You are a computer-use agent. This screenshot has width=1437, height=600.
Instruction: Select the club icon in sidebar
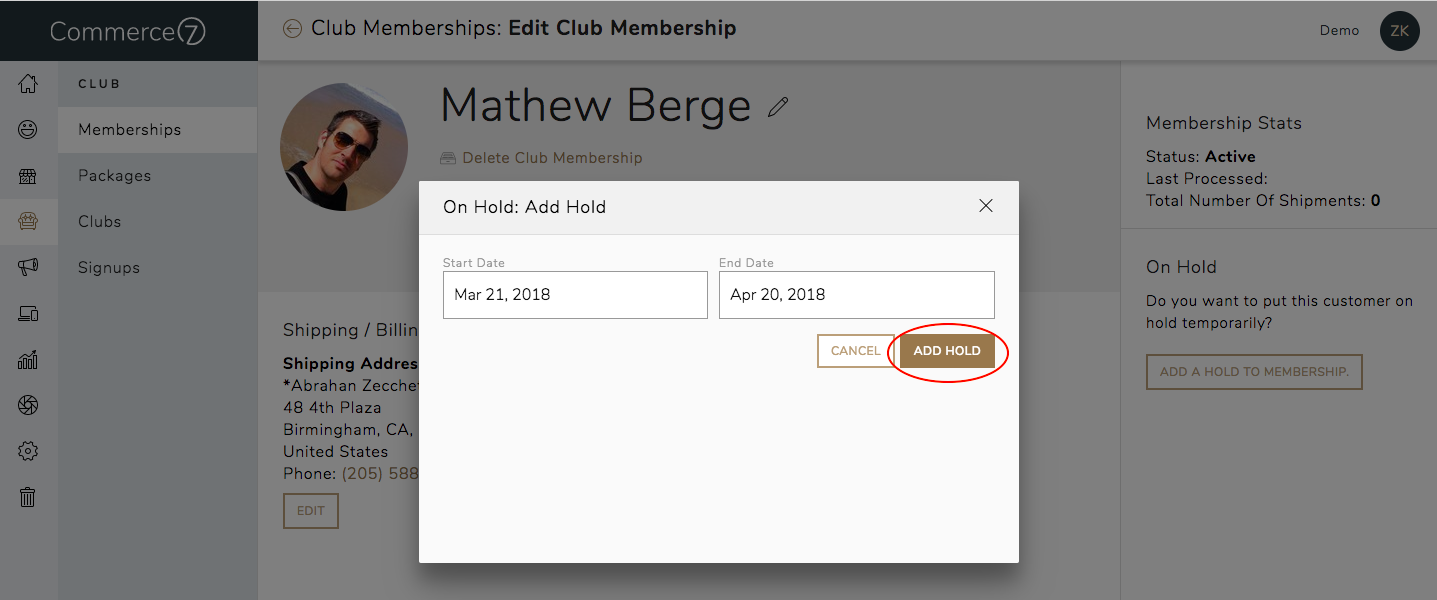[28, 222]
